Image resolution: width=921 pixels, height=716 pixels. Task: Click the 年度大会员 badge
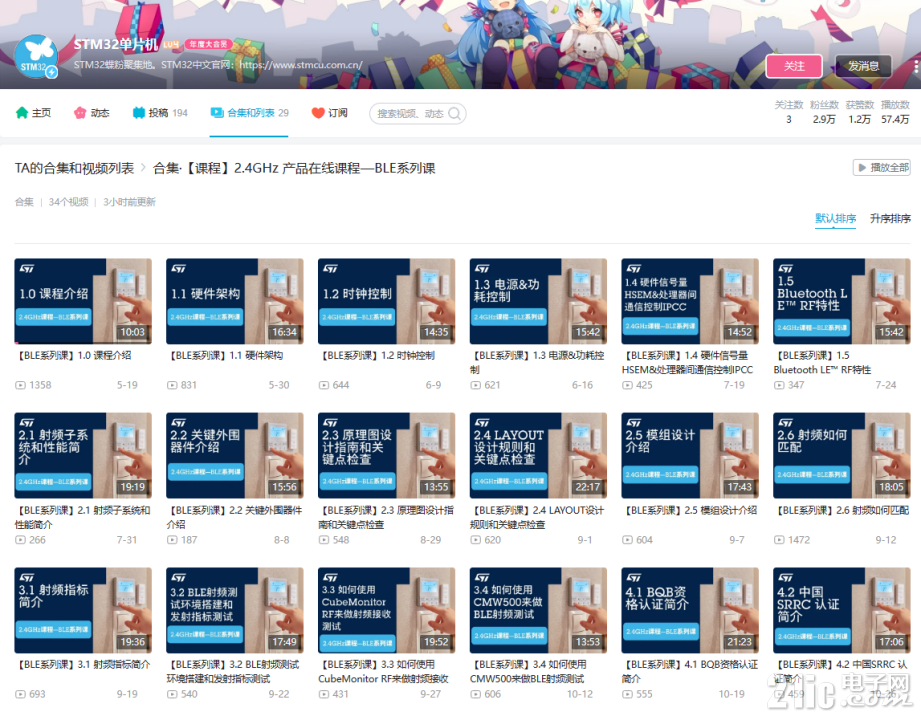209,44
